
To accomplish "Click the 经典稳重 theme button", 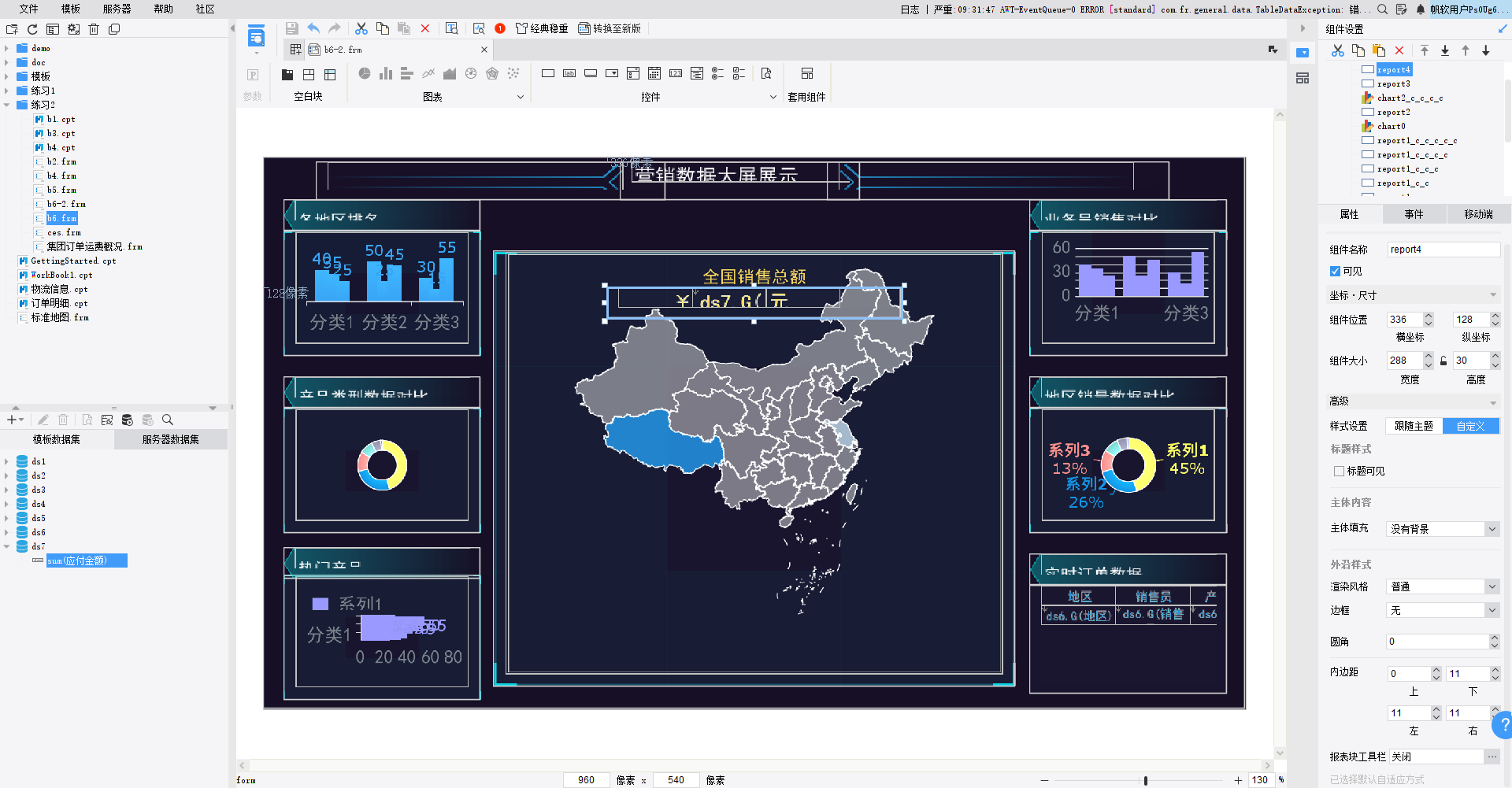I will [x=542, y=28].
